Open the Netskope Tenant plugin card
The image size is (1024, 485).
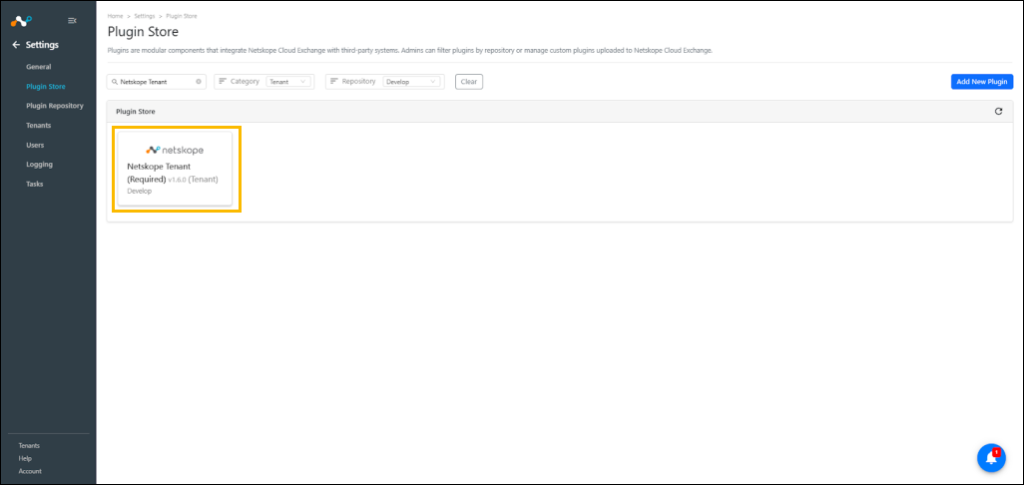[x=175, y=169]
